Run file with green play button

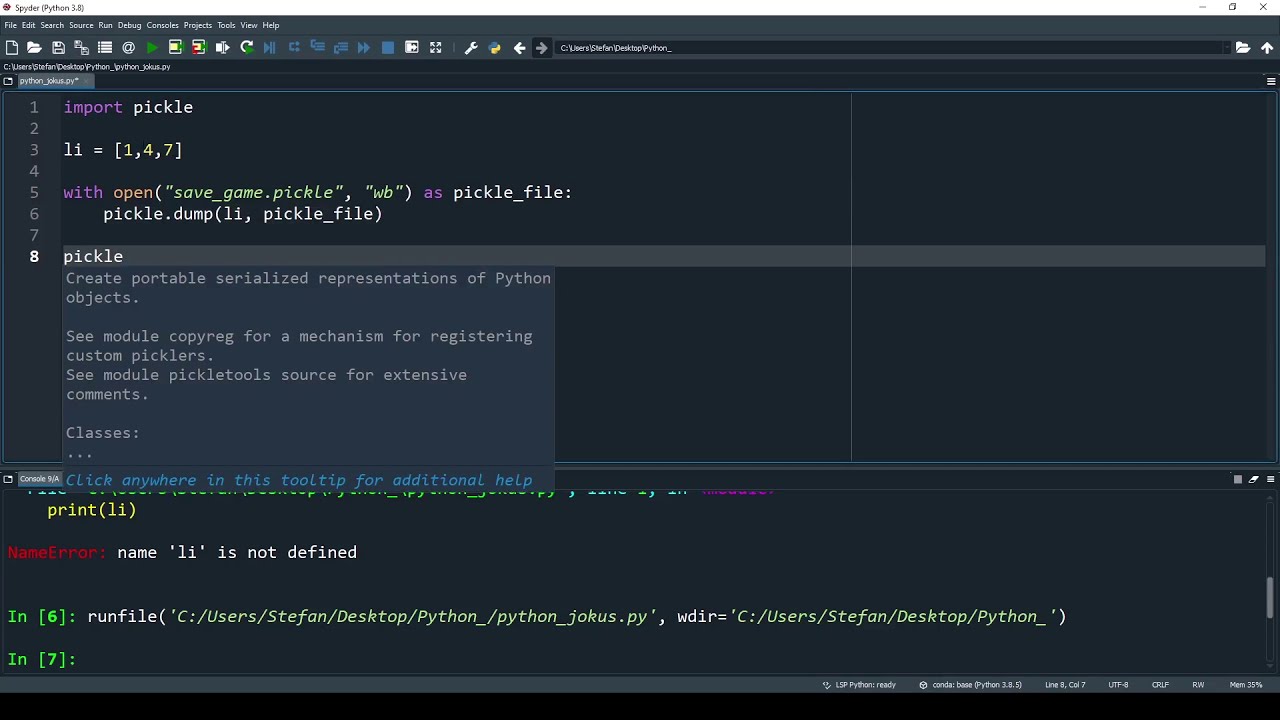152,47
